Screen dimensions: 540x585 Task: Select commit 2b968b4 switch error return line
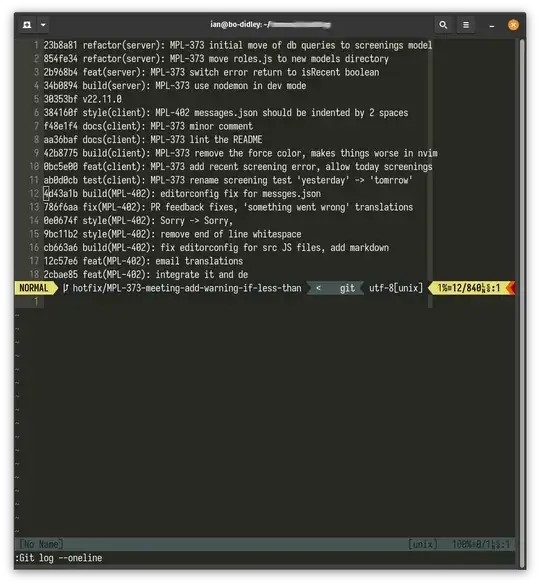(211, 72)
